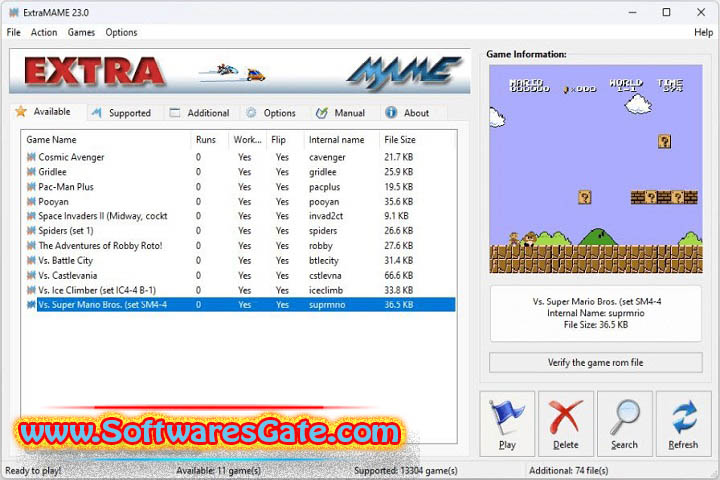Click the MAME icon beside Pac-Man Plus
The image size is (720, 480).
coord(31,186)
